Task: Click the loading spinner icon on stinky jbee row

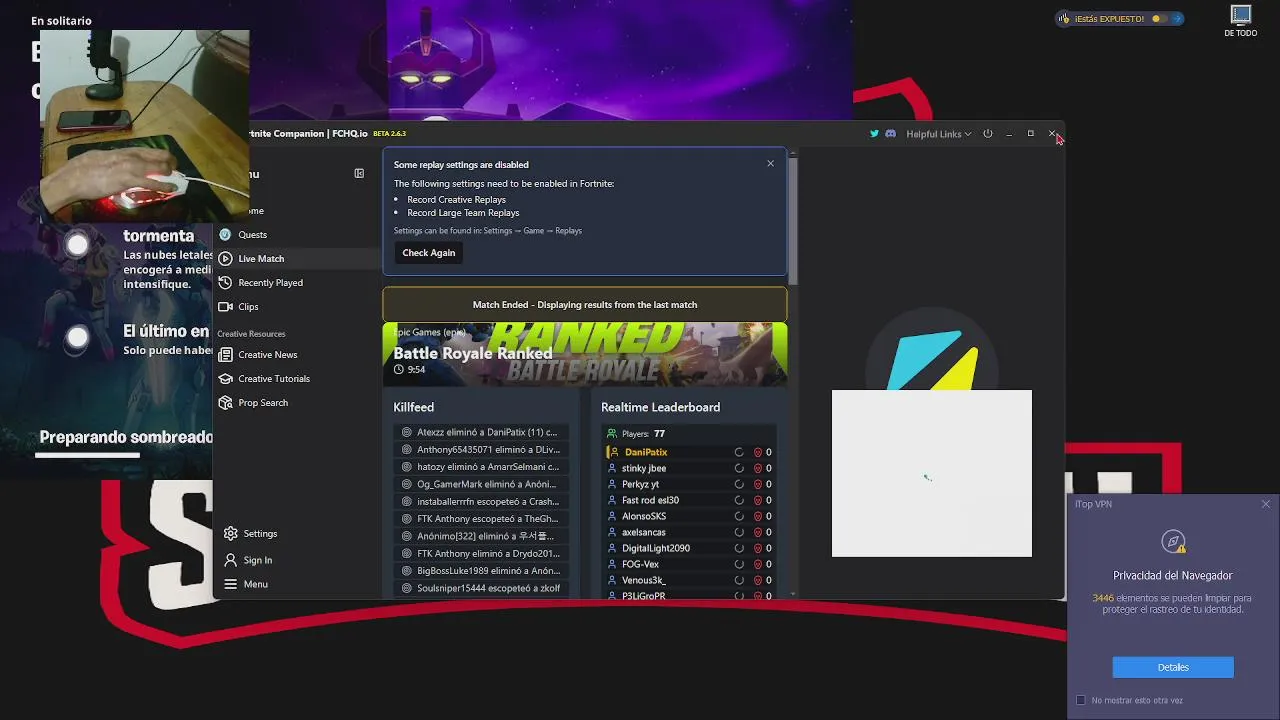Action: click(x=739, y=468)
